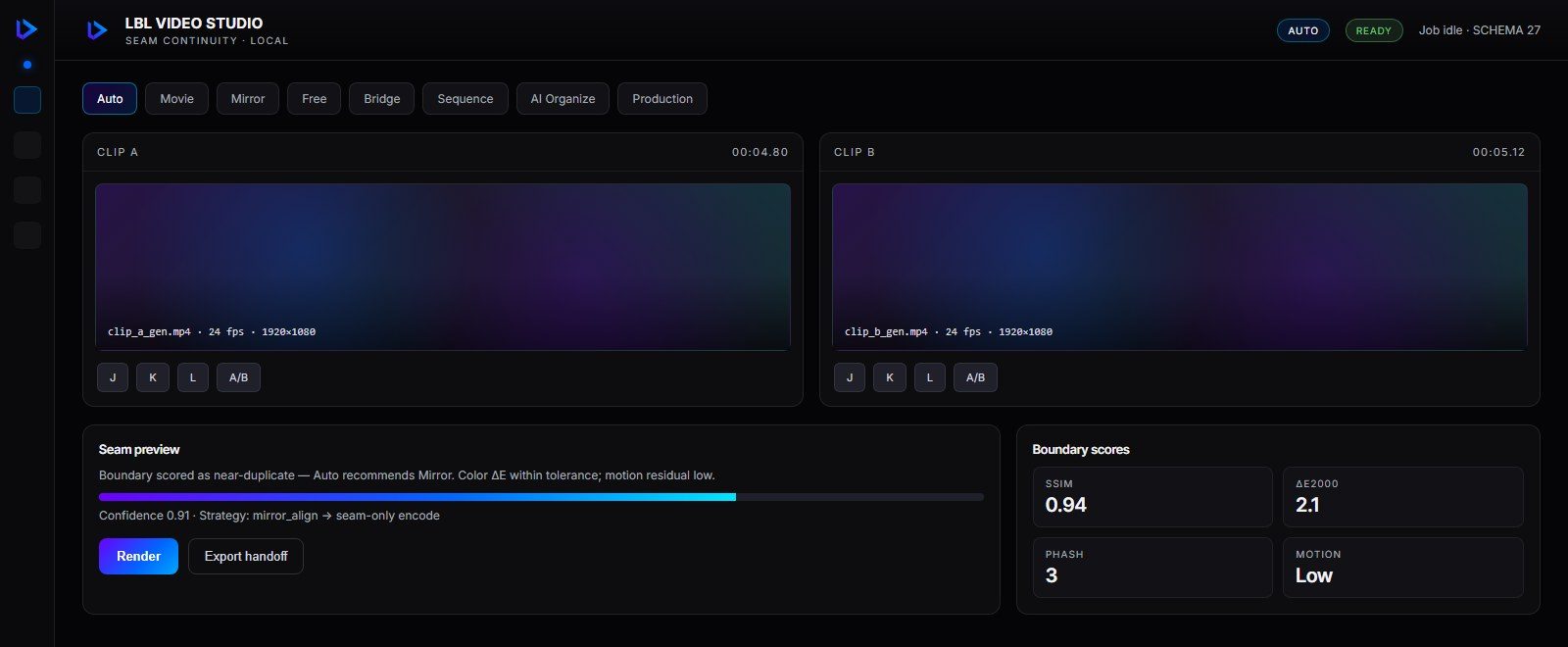Click the Clip B video preview
Viewport: 1568px width, 647px height.
1180,267
